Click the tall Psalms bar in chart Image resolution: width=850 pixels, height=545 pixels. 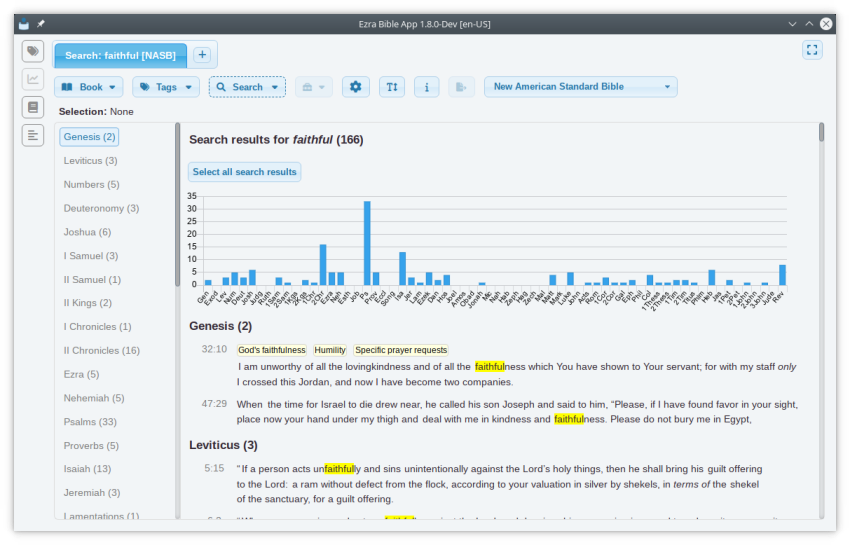coord(367,243)
